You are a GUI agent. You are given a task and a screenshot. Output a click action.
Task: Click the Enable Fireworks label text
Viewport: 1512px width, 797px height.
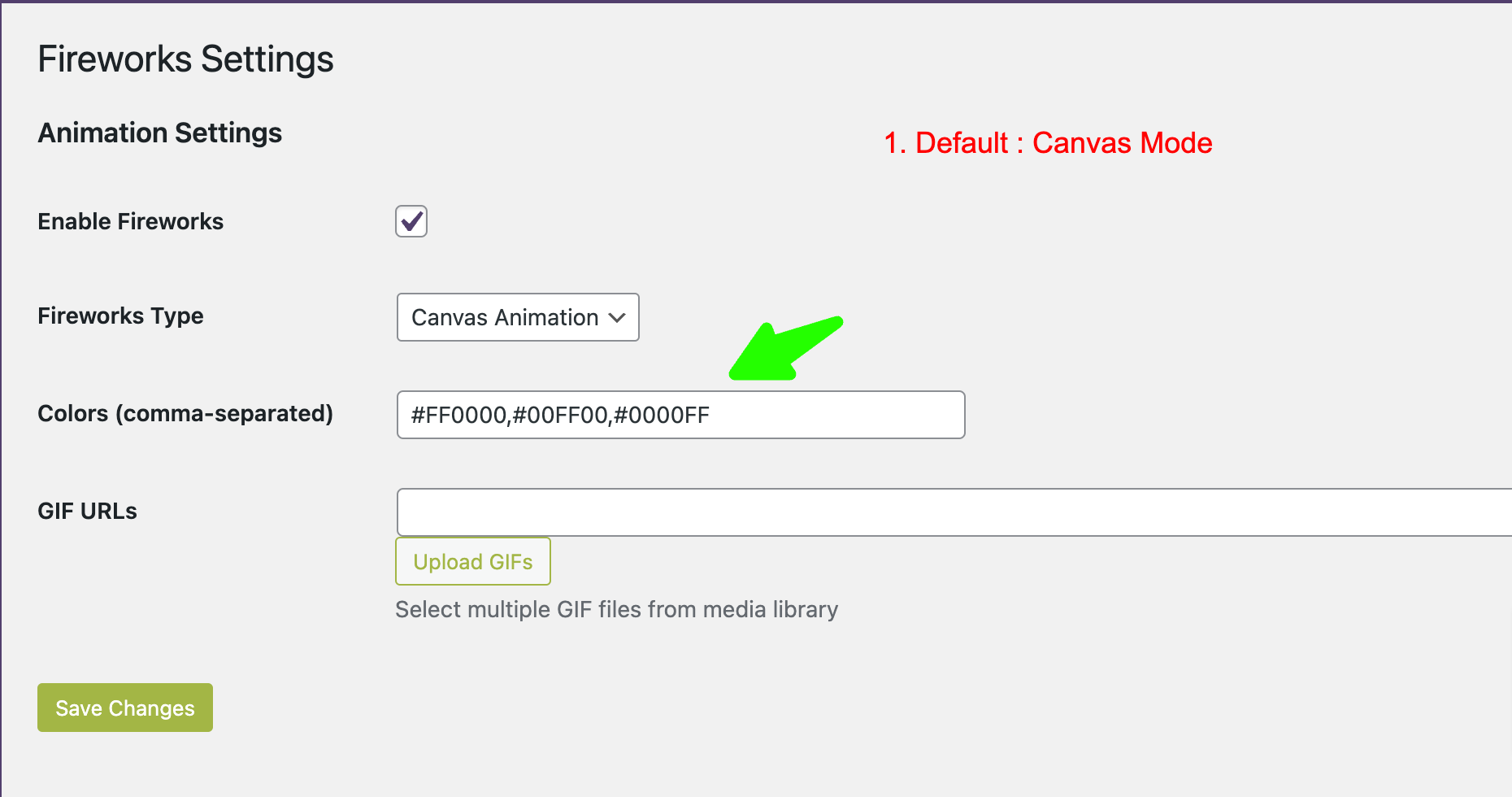click(130, 221)
